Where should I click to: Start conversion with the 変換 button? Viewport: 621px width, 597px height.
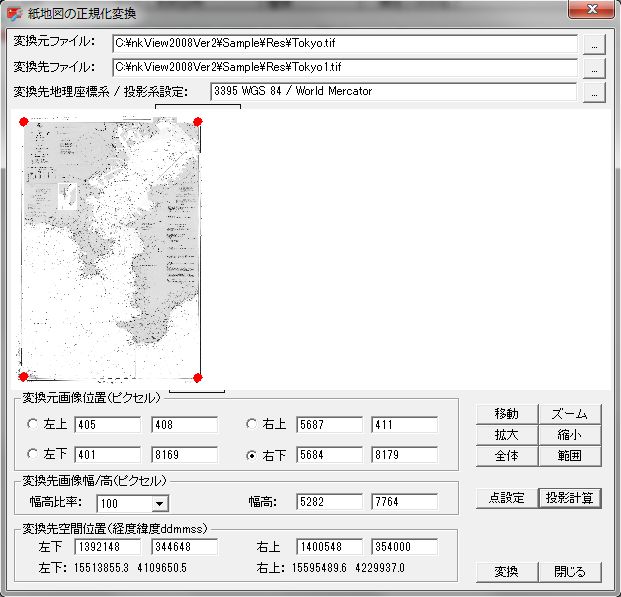click(506, 572)
